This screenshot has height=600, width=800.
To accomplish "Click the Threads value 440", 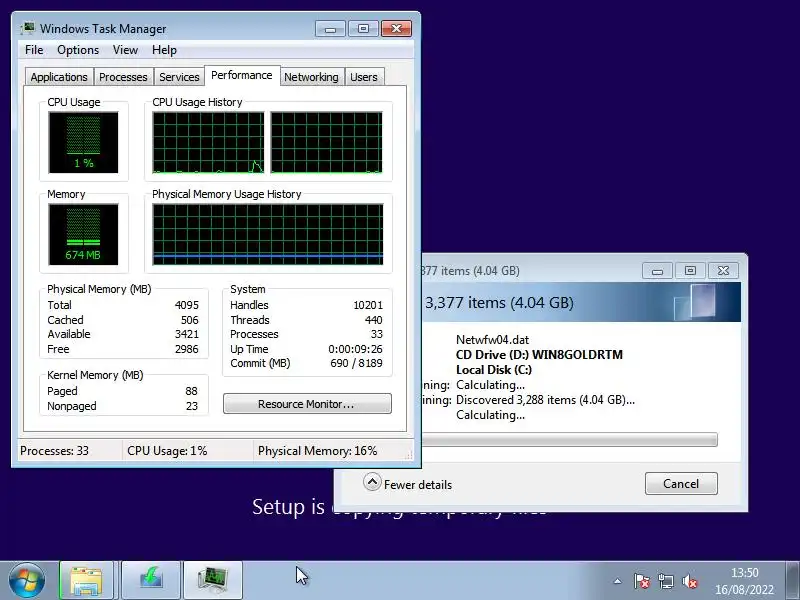I will [373, 320].
